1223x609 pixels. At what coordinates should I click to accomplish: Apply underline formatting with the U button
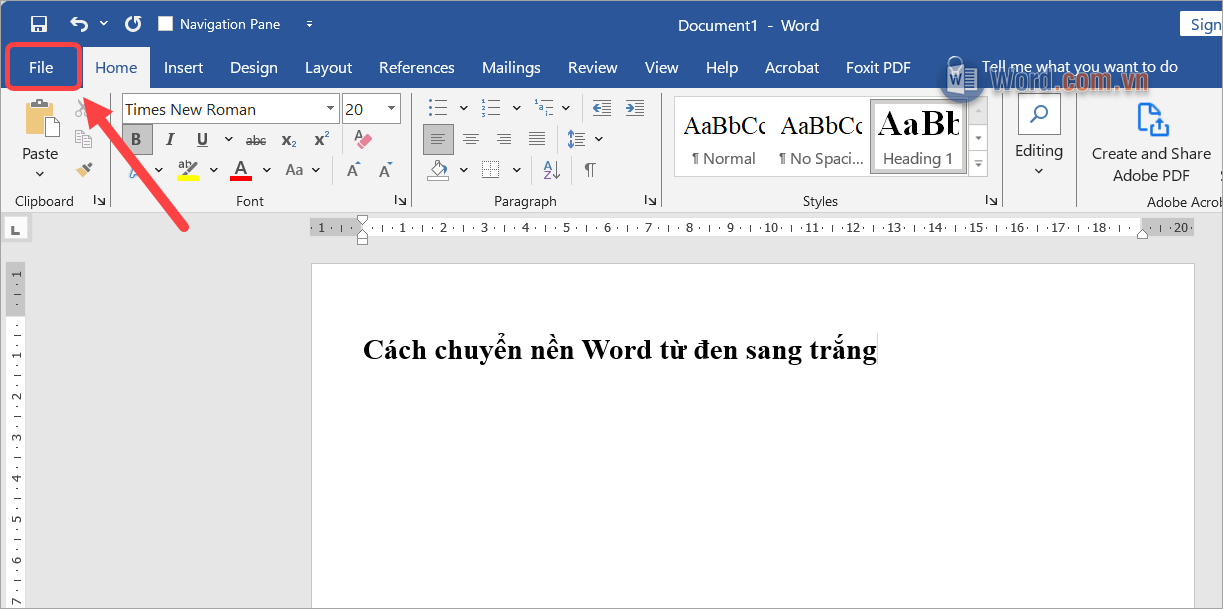point(202,140)
